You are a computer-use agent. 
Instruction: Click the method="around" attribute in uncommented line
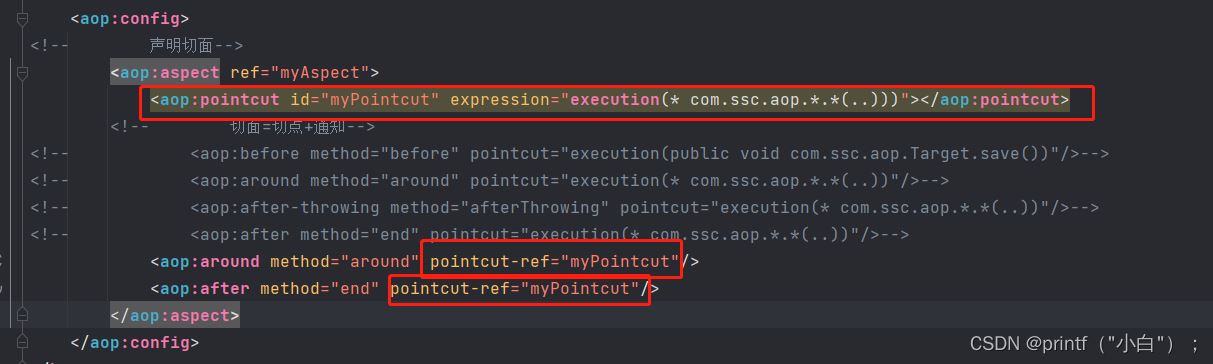tap(345, 262)
